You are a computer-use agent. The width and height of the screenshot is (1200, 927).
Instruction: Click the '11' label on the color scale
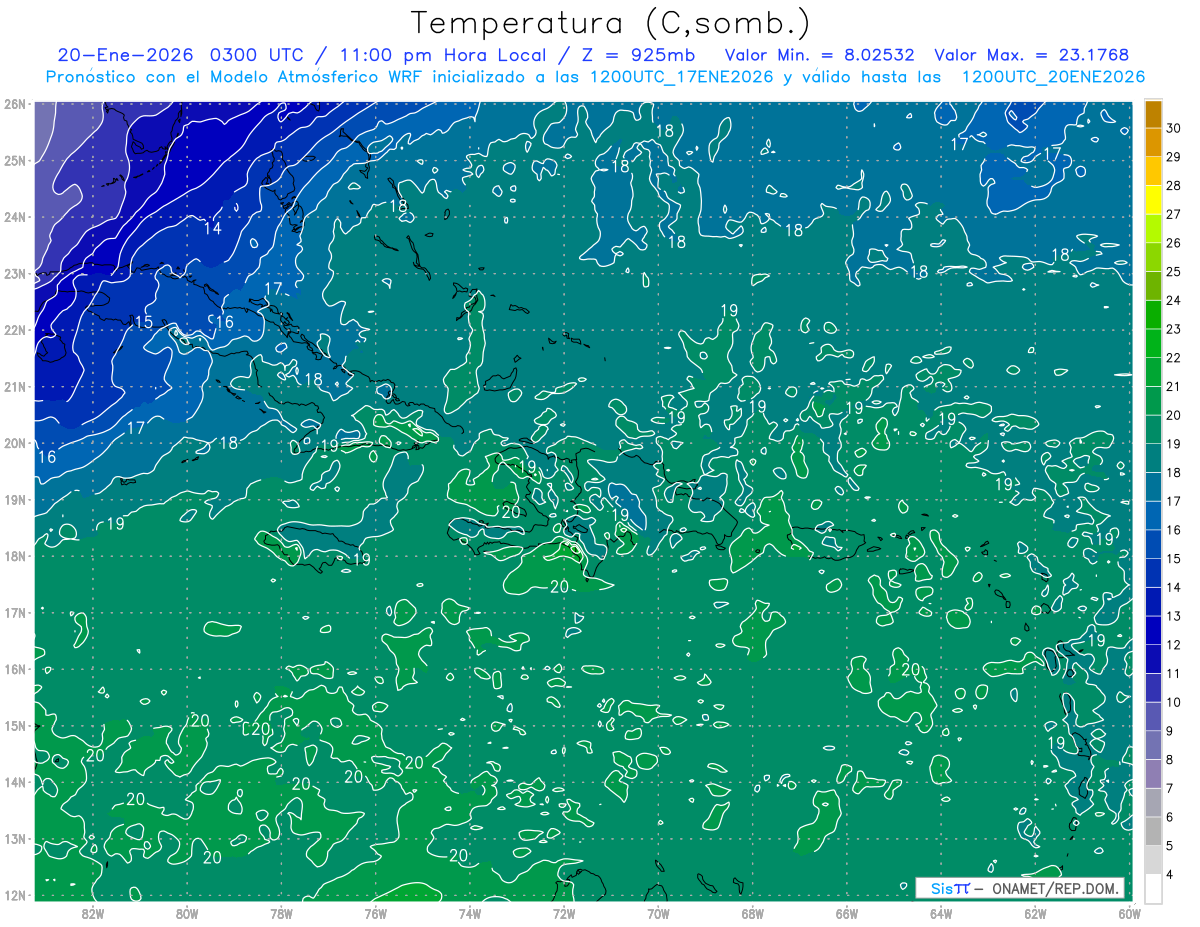[x=1174, y=674]
